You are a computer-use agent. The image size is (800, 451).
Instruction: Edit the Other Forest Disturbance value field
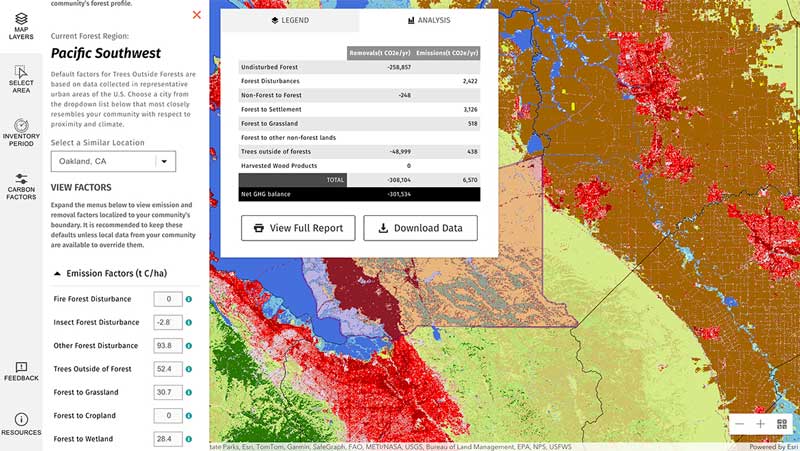point(166,346)
